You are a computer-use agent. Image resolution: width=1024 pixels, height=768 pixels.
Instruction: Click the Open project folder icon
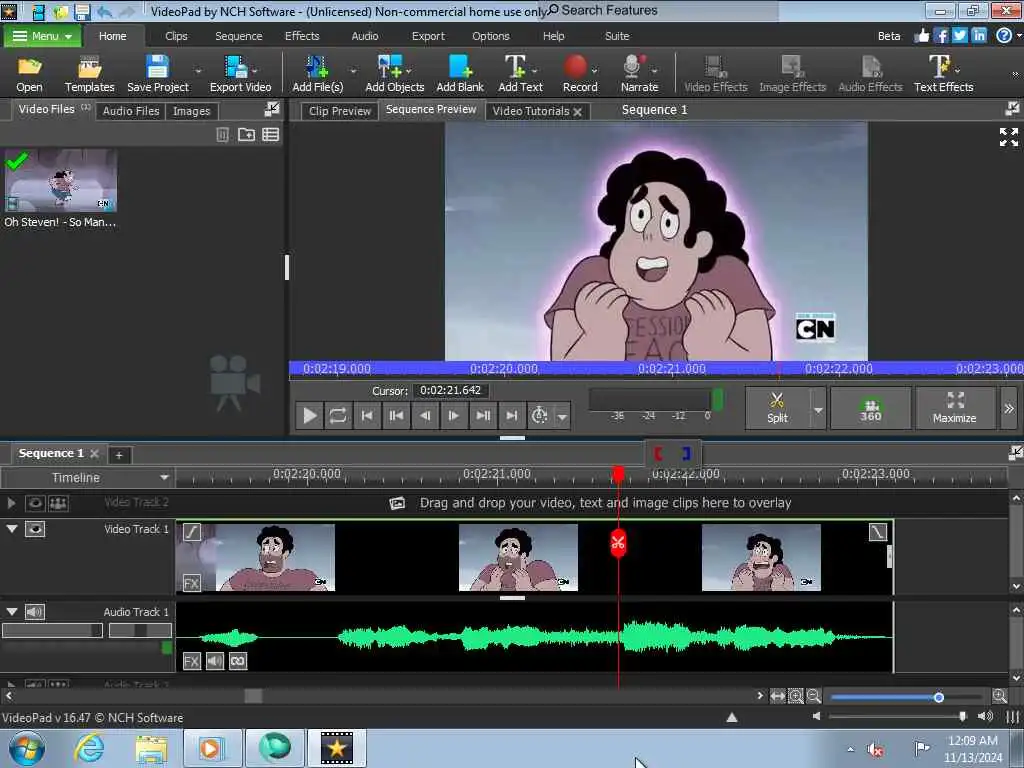click(x=29, y=66)
